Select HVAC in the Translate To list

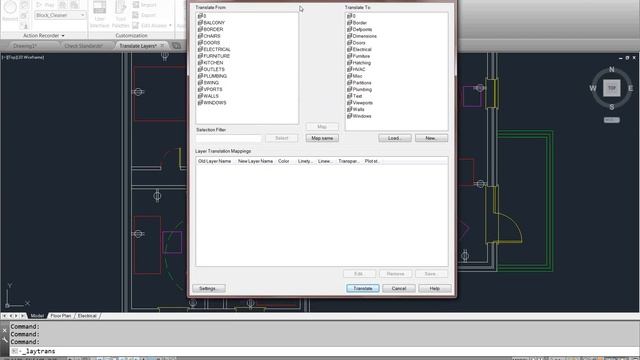356,69
